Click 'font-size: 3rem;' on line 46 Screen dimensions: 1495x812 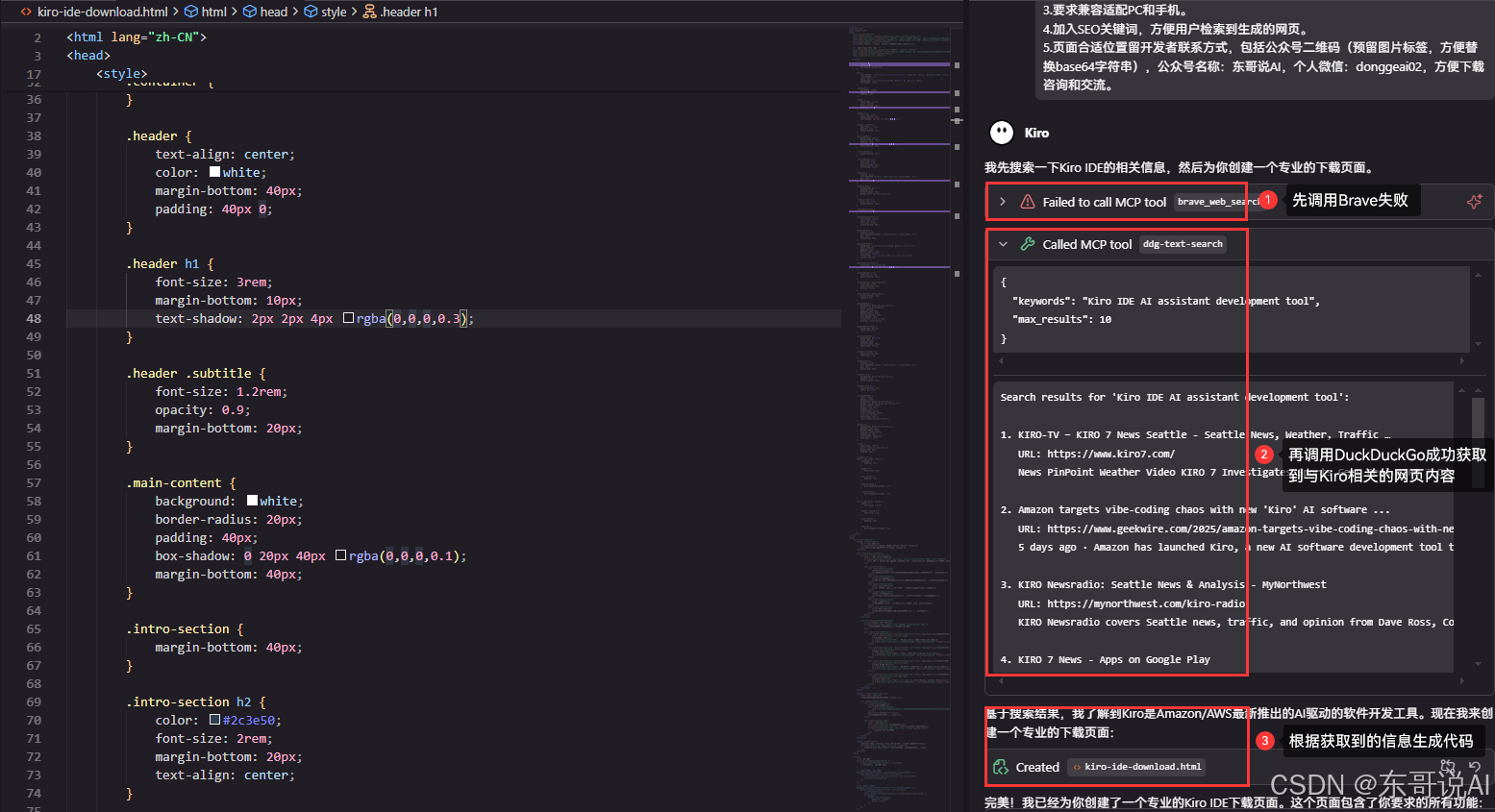214,282
